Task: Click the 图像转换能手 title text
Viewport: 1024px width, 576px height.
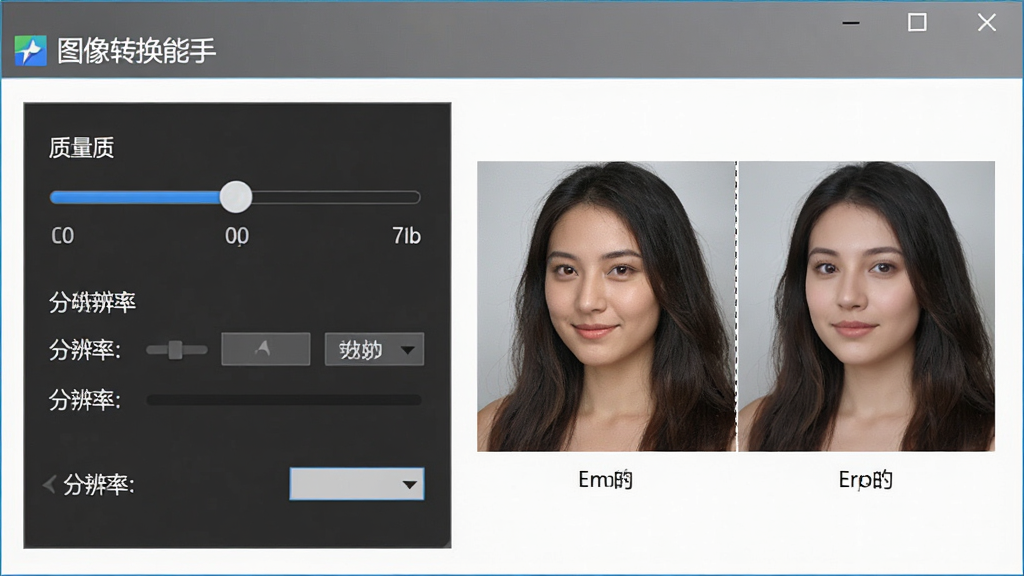Action: click(136, 50)
